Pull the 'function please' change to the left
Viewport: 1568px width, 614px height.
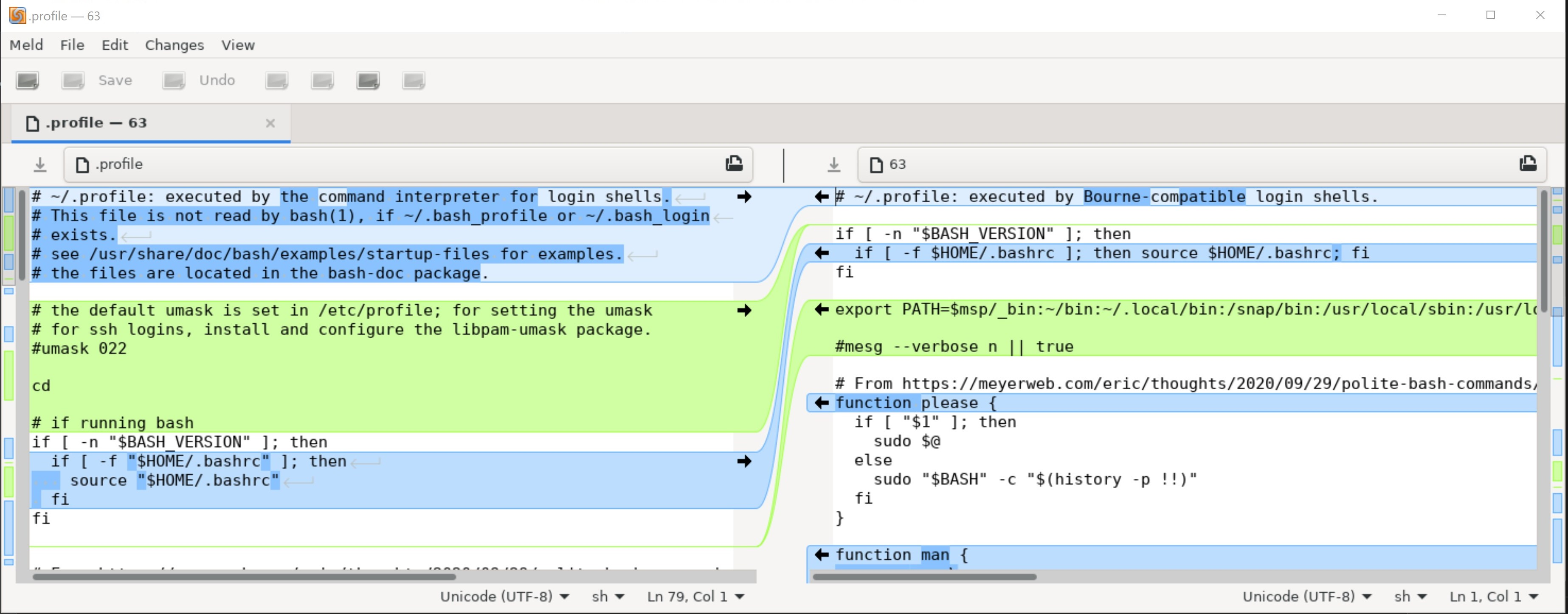pyautogui.click(x=822, y=403)
